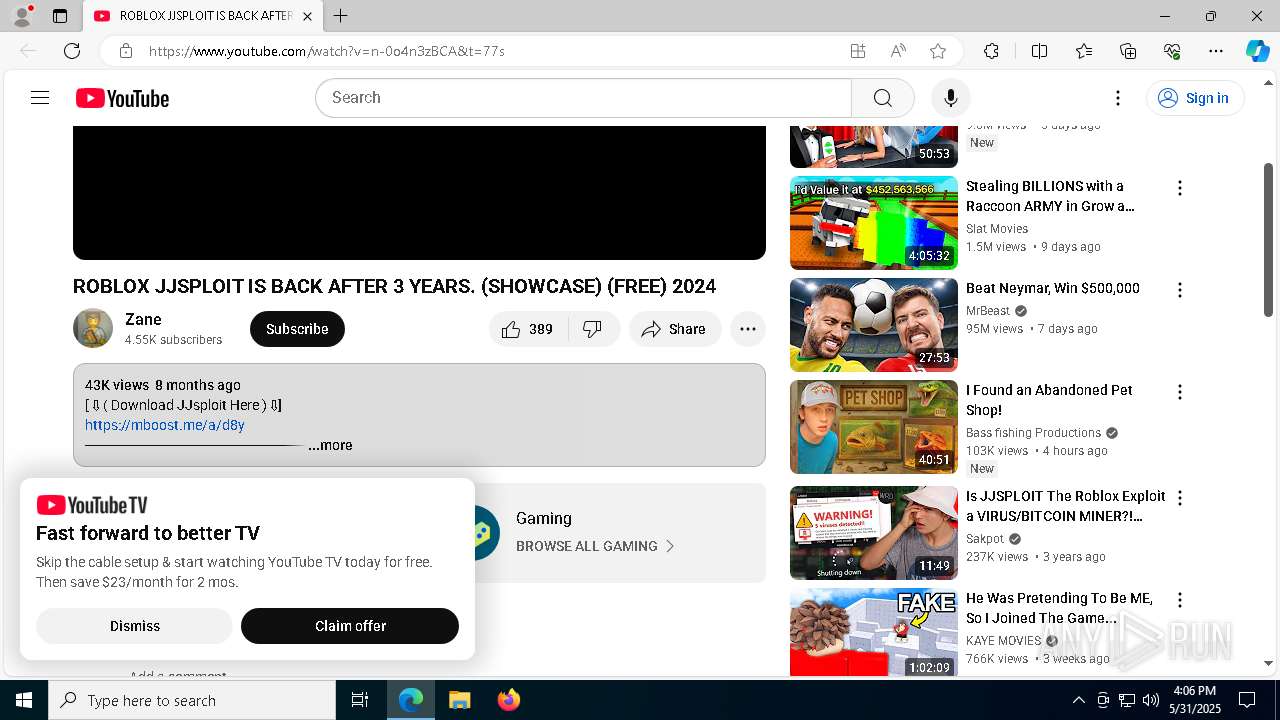Claim the YouTube TV offer

(x=350, y=626)
